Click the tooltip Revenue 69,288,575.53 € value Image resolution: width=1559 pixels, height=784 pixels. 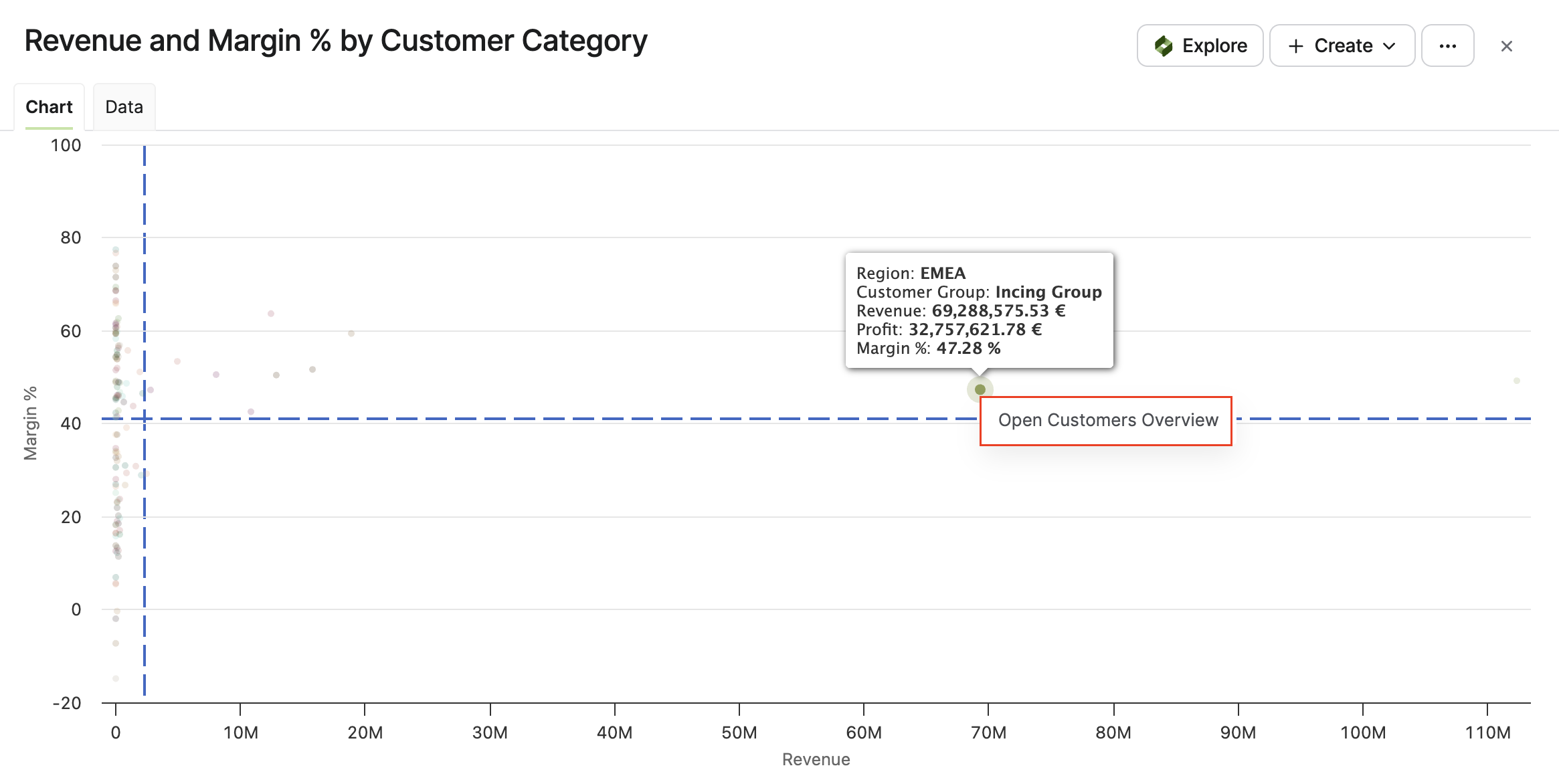pyautogui.click(x=998, y=311)
